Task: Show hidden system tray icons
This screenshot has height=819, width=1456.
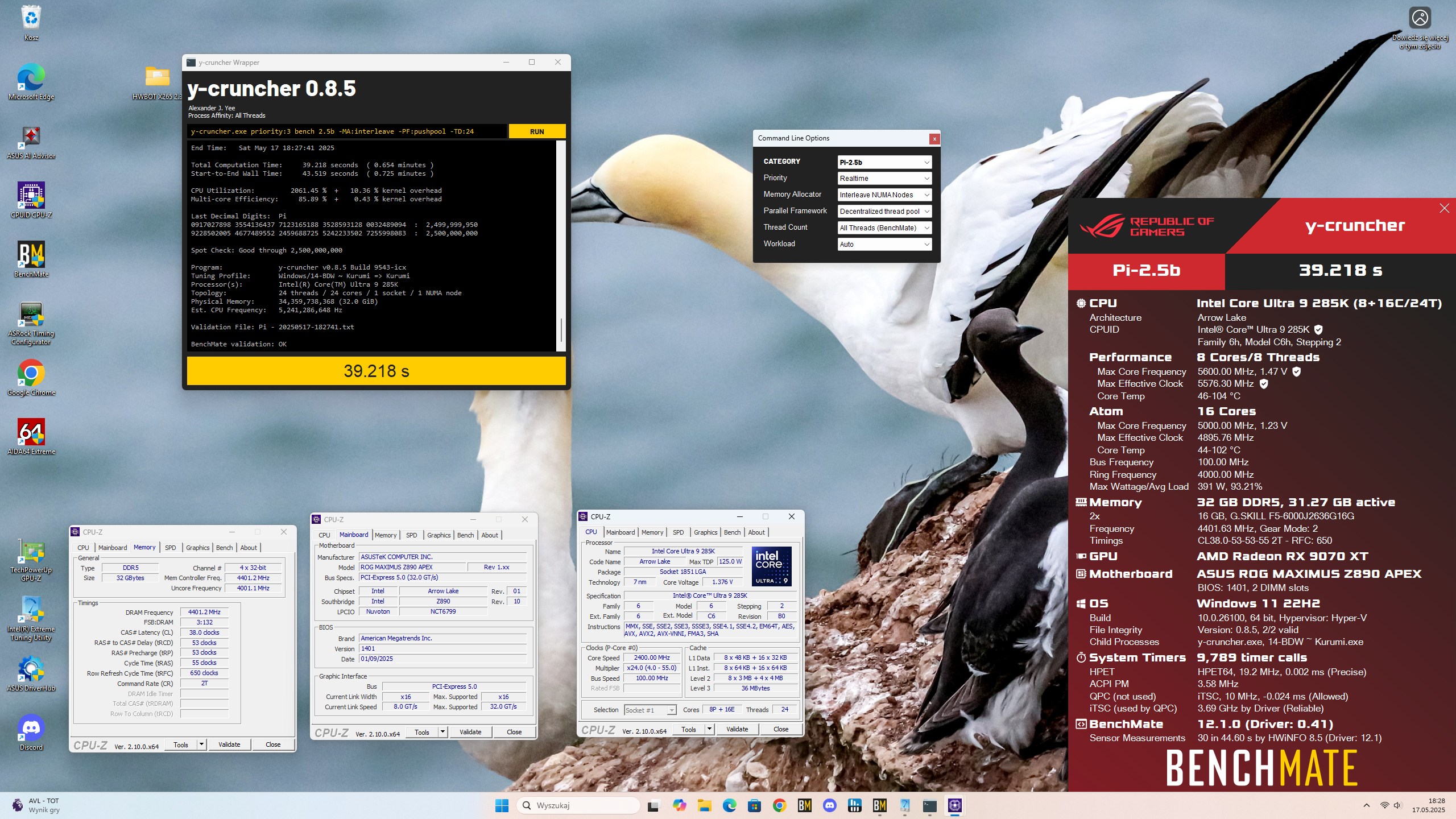Action: pyautogui.click(x=1366, y=805)
